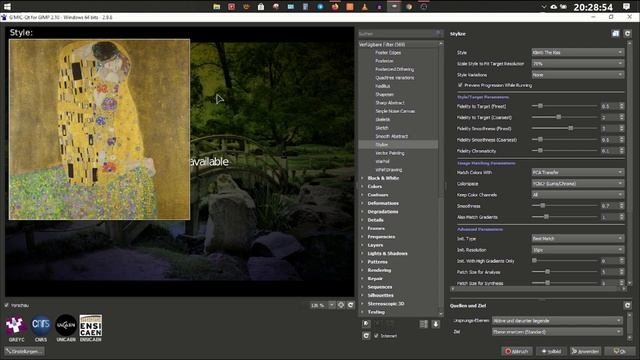This screenshot has width=640, height=360.
Task: Click the copy-command icon beside the Stylize title
Action: coord(616,33)
